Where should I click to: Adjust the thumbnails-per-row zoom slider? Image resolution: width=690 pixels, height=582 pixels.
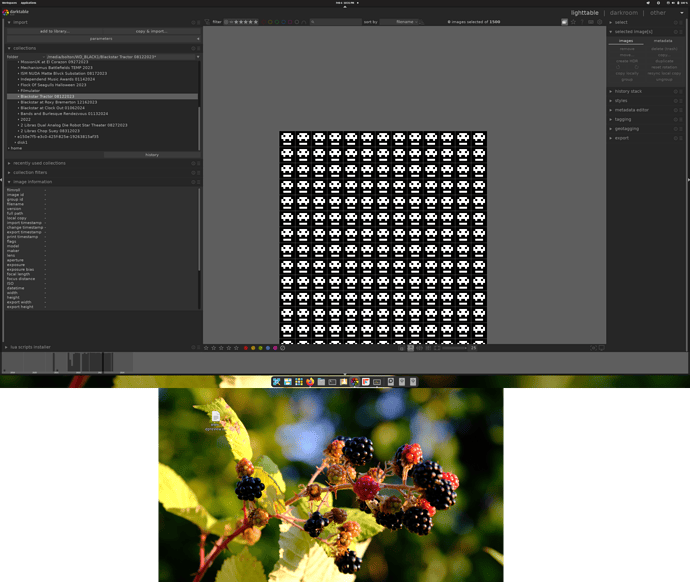point(455,348)
